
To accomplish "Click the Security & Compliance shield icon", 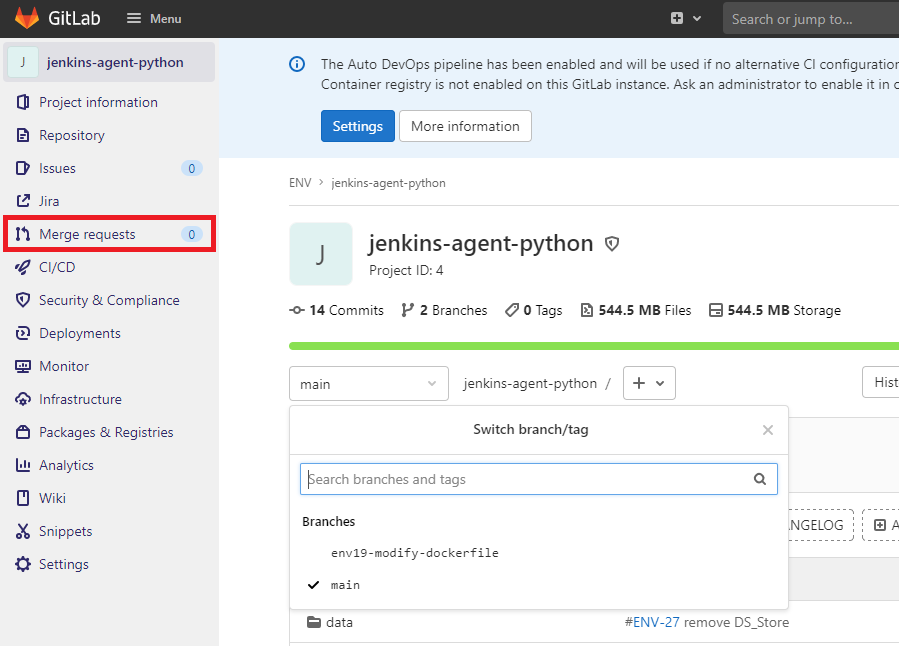I will [x=23, y=300].
